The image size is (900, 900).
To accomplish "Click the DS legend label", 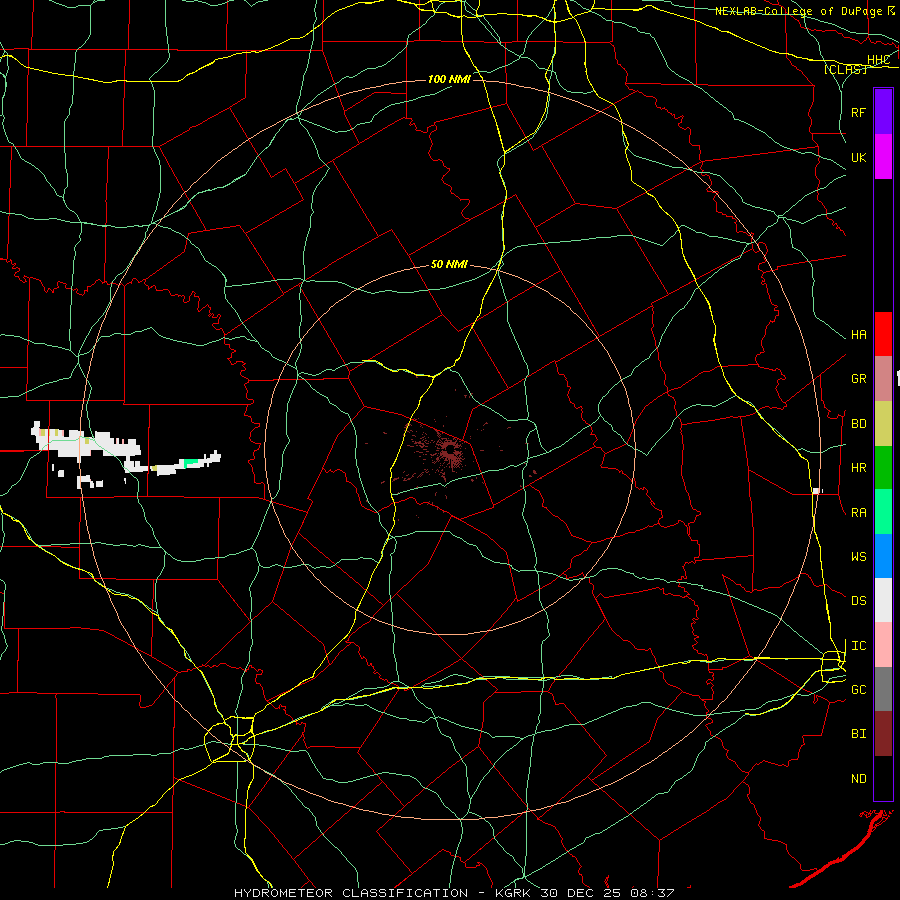I will coord(858,601).
